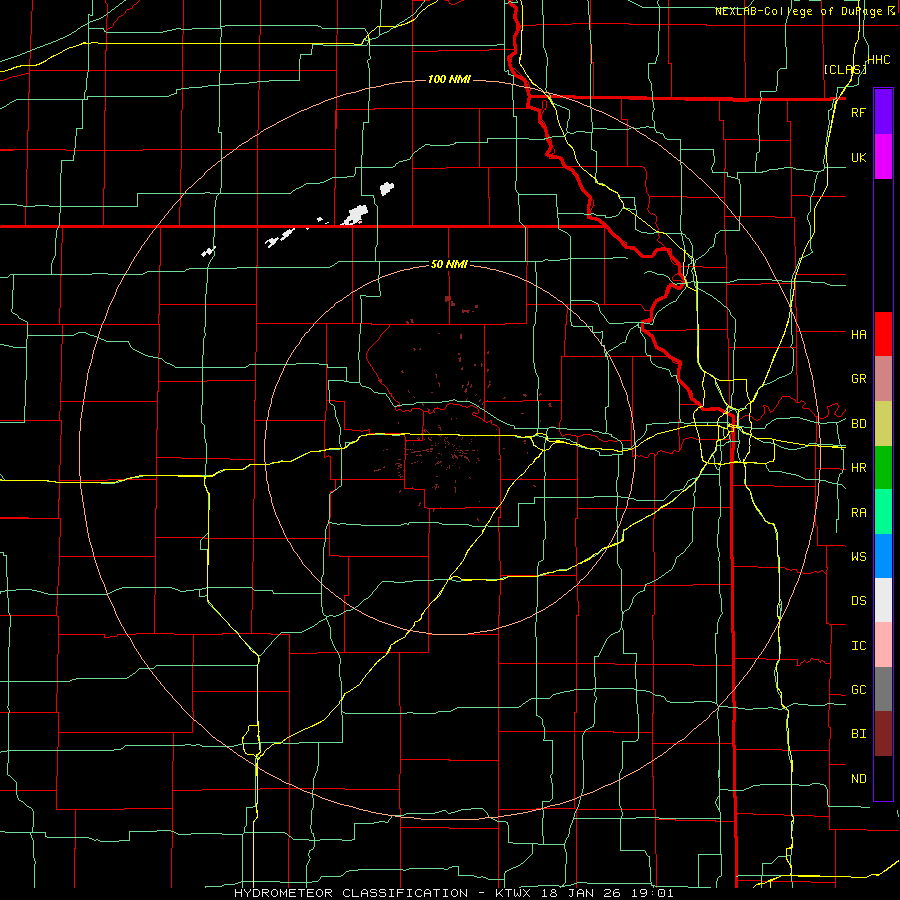Select the BD yellow legend block
This screenshot has height=900, width=900.
883,424
